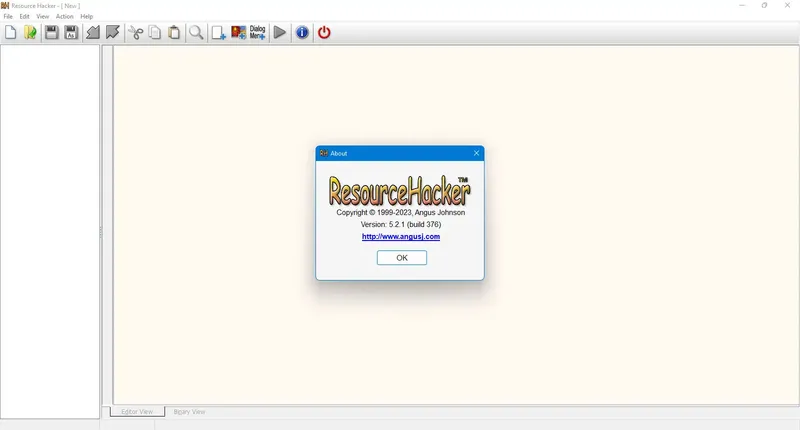Click the grey up-arrow toolbar icon next to Save As
Image resolution: width=800 pixels, height=430 pixels.
[93, 33]
